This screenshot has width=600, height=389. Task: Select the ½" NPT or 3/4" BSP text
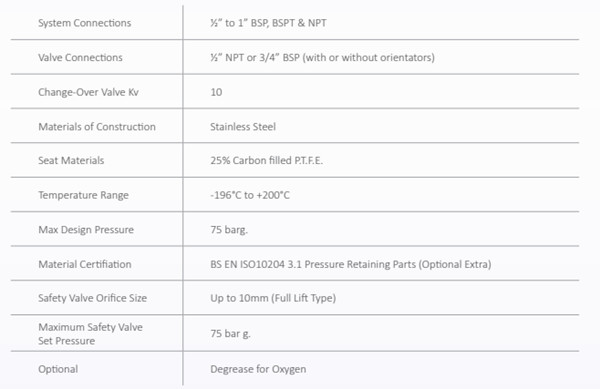(255, 57)
